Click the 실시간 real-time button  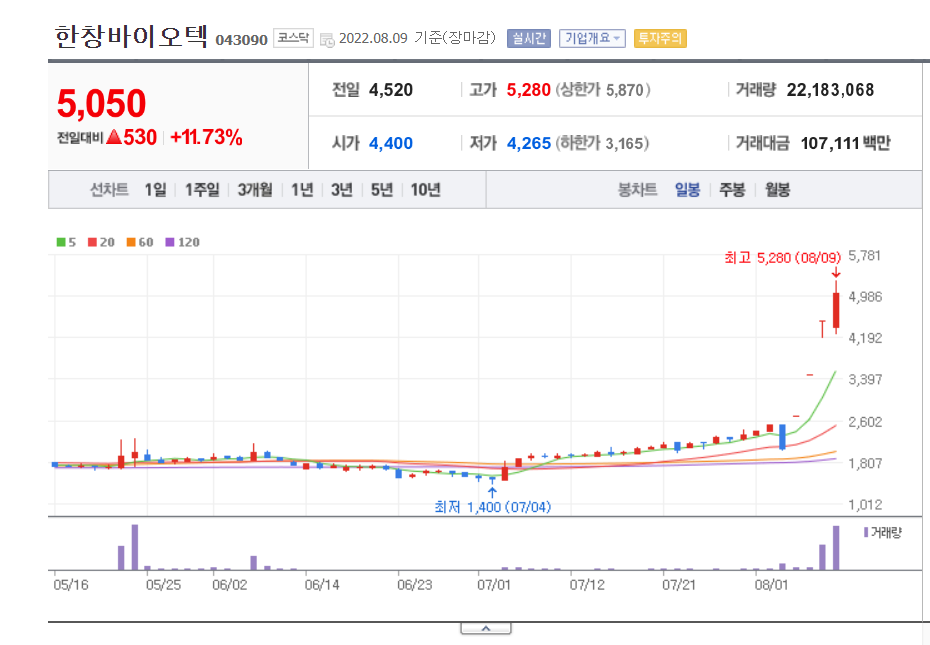tap(528, 39)
